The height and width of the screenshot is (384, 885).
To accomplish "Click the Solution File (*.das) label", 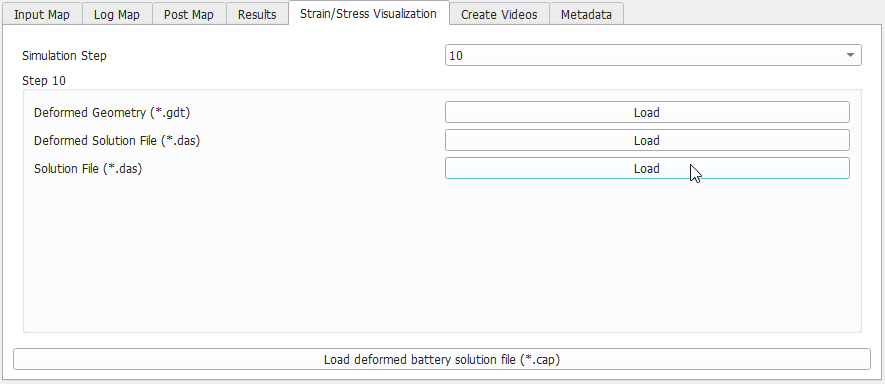I will point(87,168).
